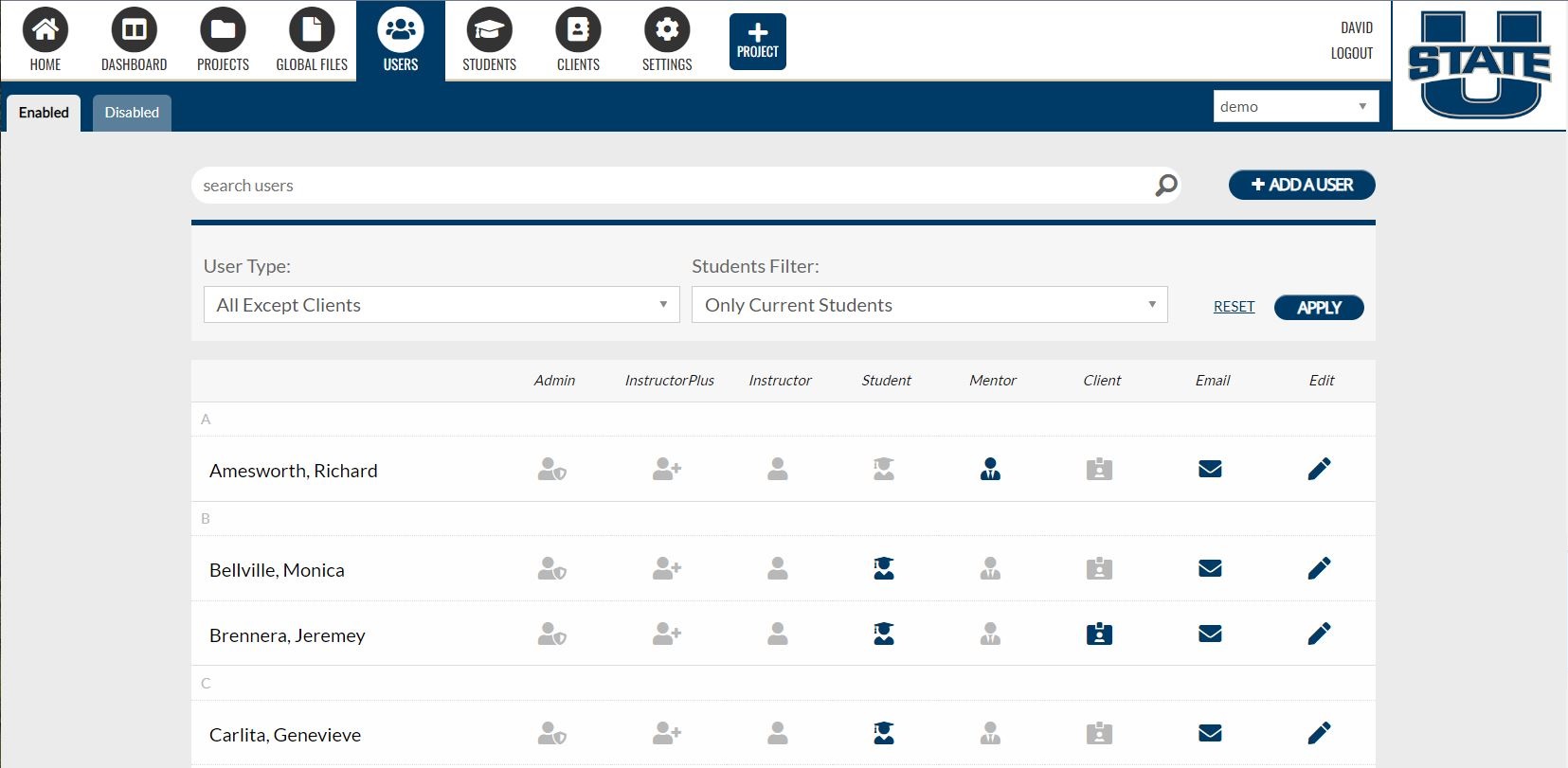Click the name Brennera, Jeremey

coord(287,635)
